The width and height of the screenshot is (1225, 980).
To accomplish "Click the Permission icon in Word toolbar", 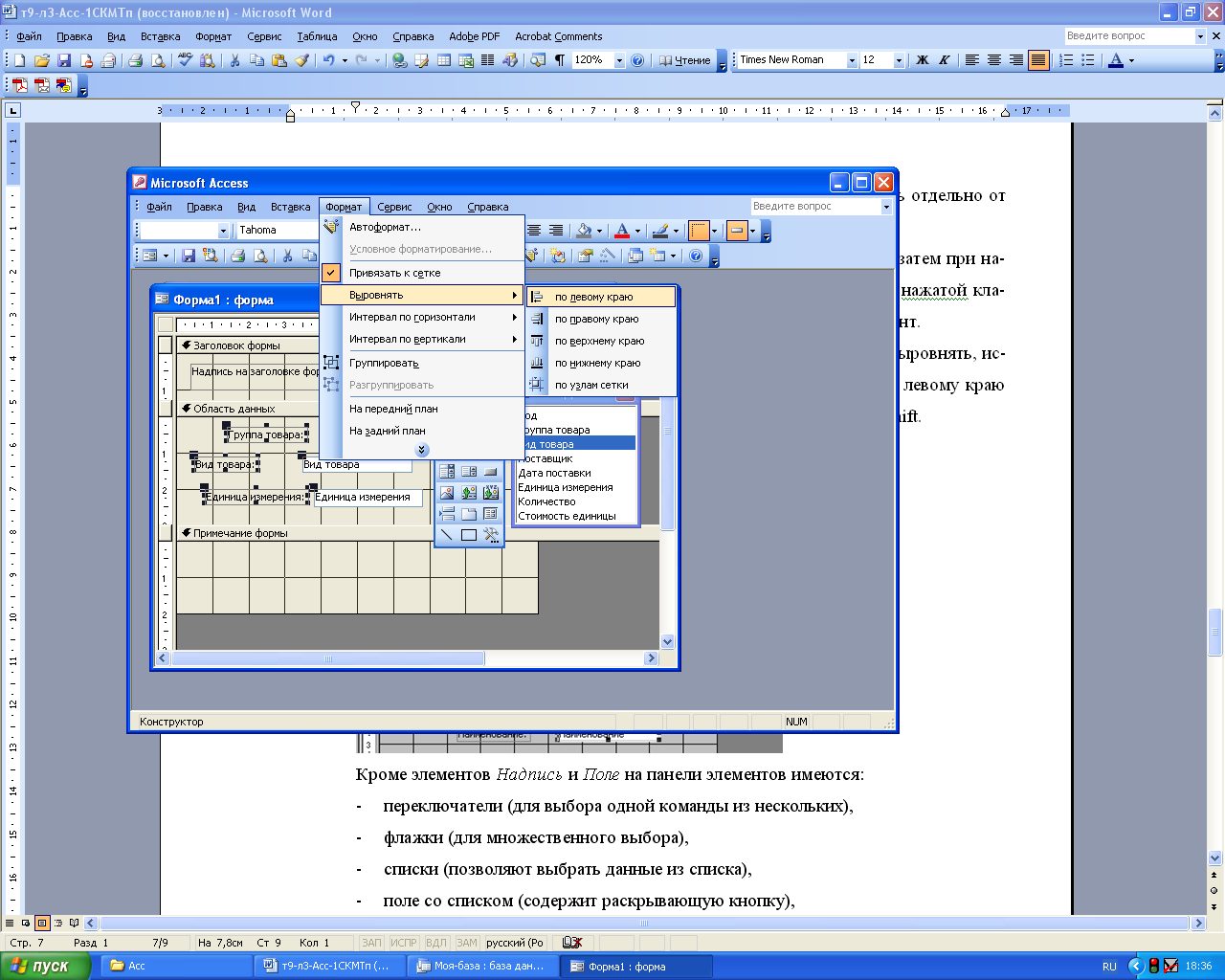I will pos(86,60).
